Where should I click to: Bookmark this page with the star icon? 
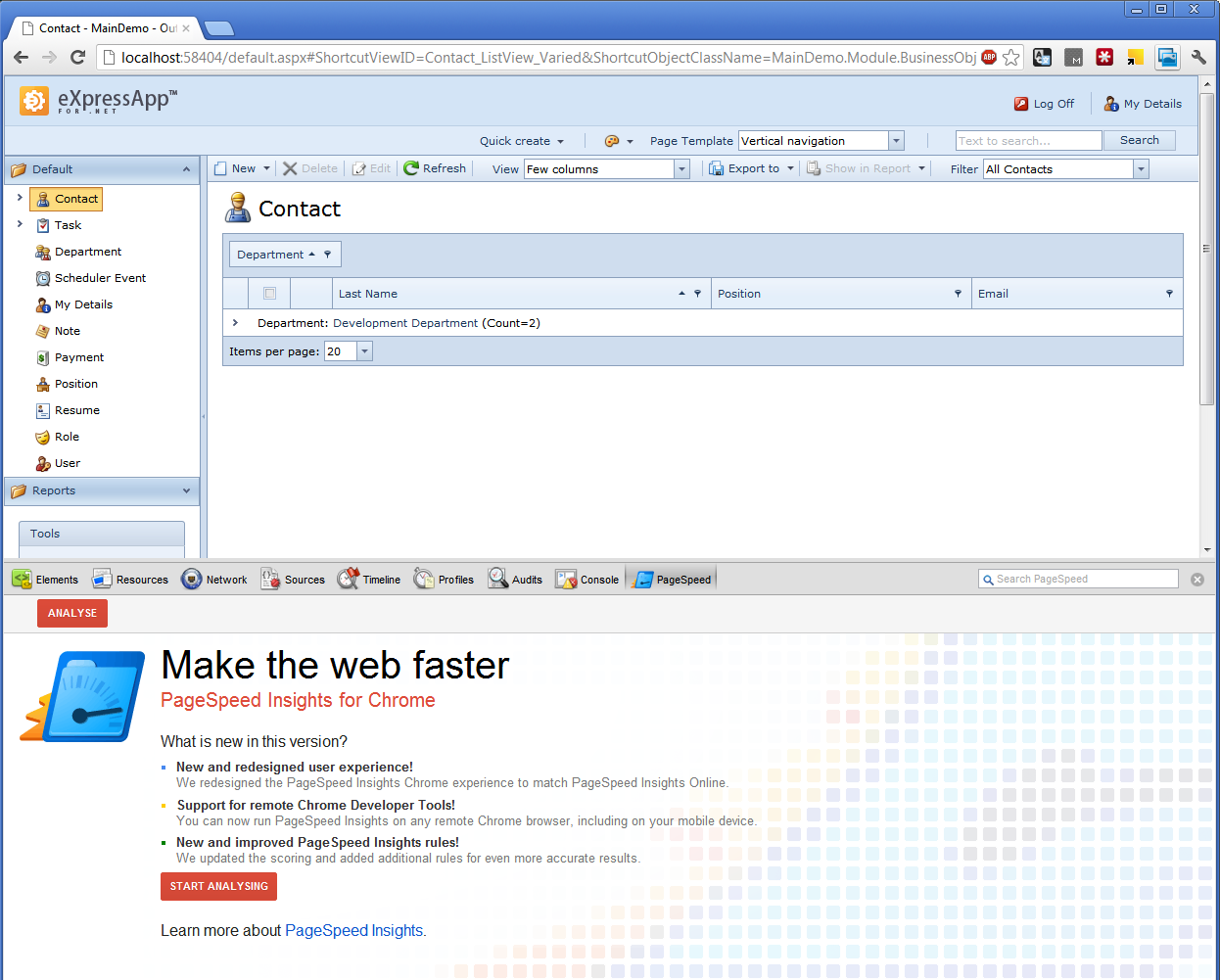pos(1011,58)
